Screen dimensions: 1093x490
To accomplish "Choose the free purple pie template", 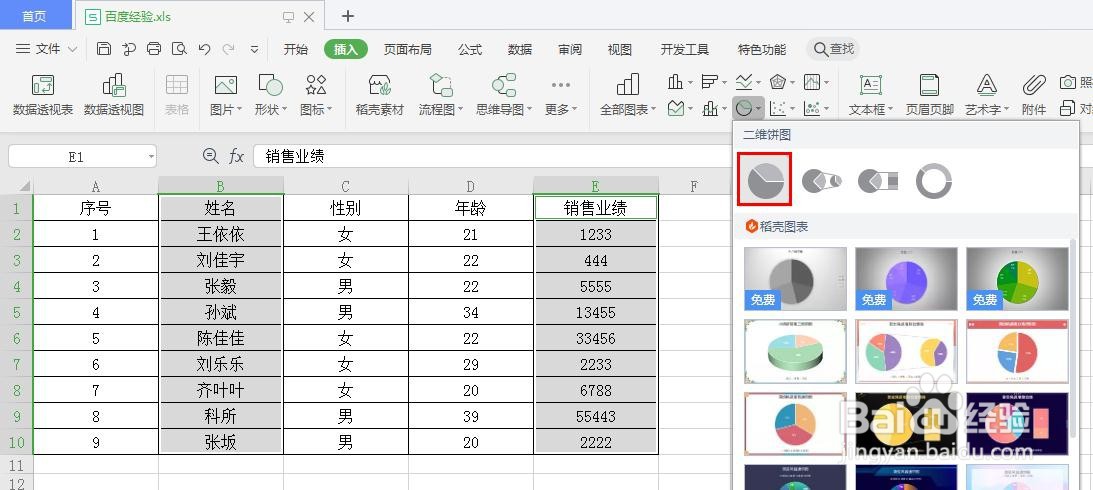I will click(x=906, y=279).
